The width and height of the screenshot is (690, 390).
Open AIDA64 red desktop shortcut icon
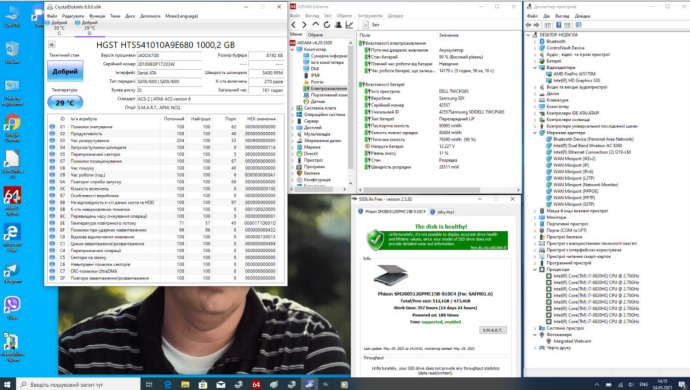tap(12, 200)
